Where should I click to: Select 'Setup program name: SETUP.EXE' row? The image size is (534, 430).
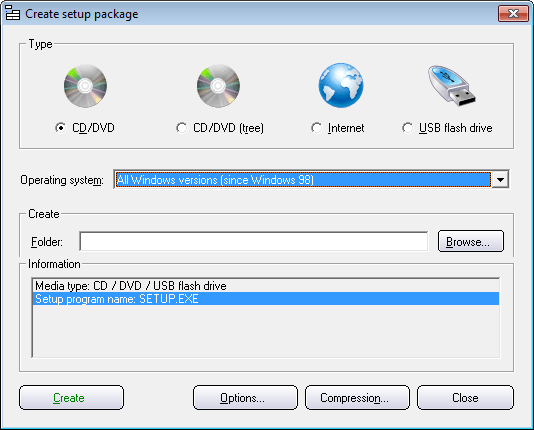(x=266, y=299)
